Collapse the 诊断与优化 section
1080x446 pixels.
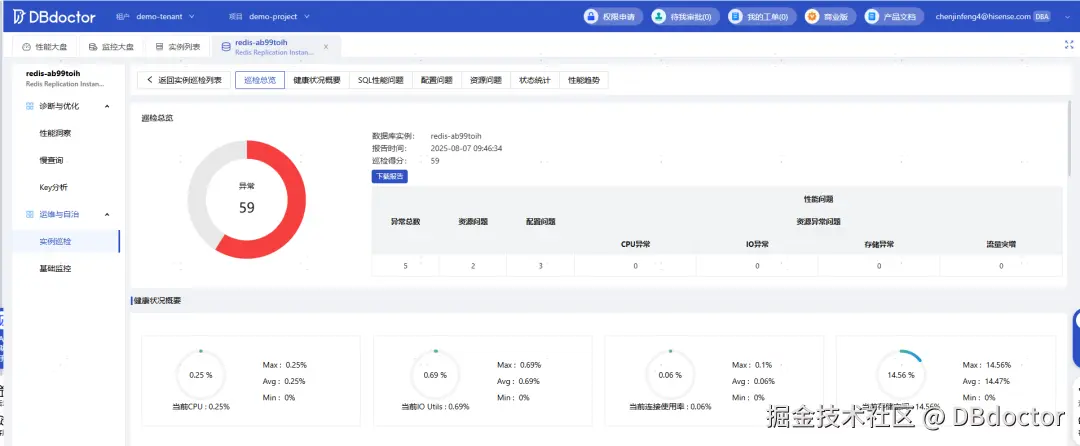click(107, 106)
